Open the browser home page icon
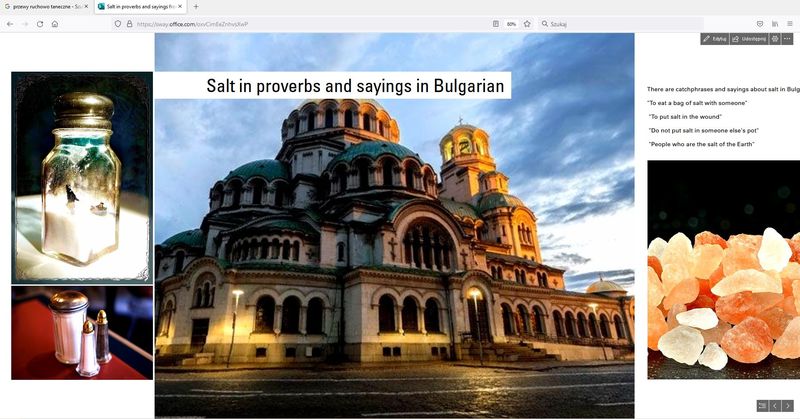The height and width of the screenshot is (419, 800). [x=55, y=24]
